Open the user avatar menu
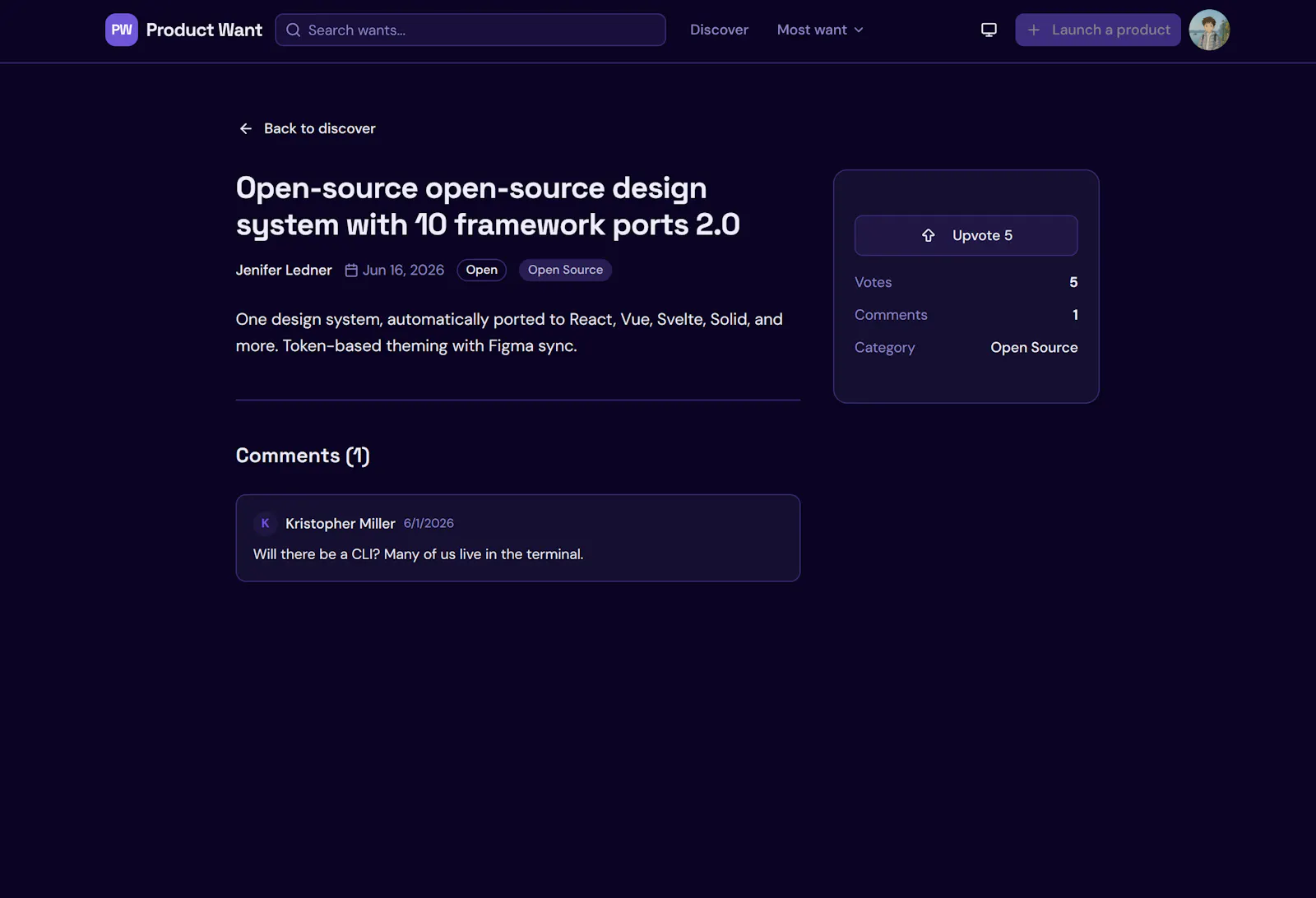The image size is (1316, 898). (x=1209, y=30)
